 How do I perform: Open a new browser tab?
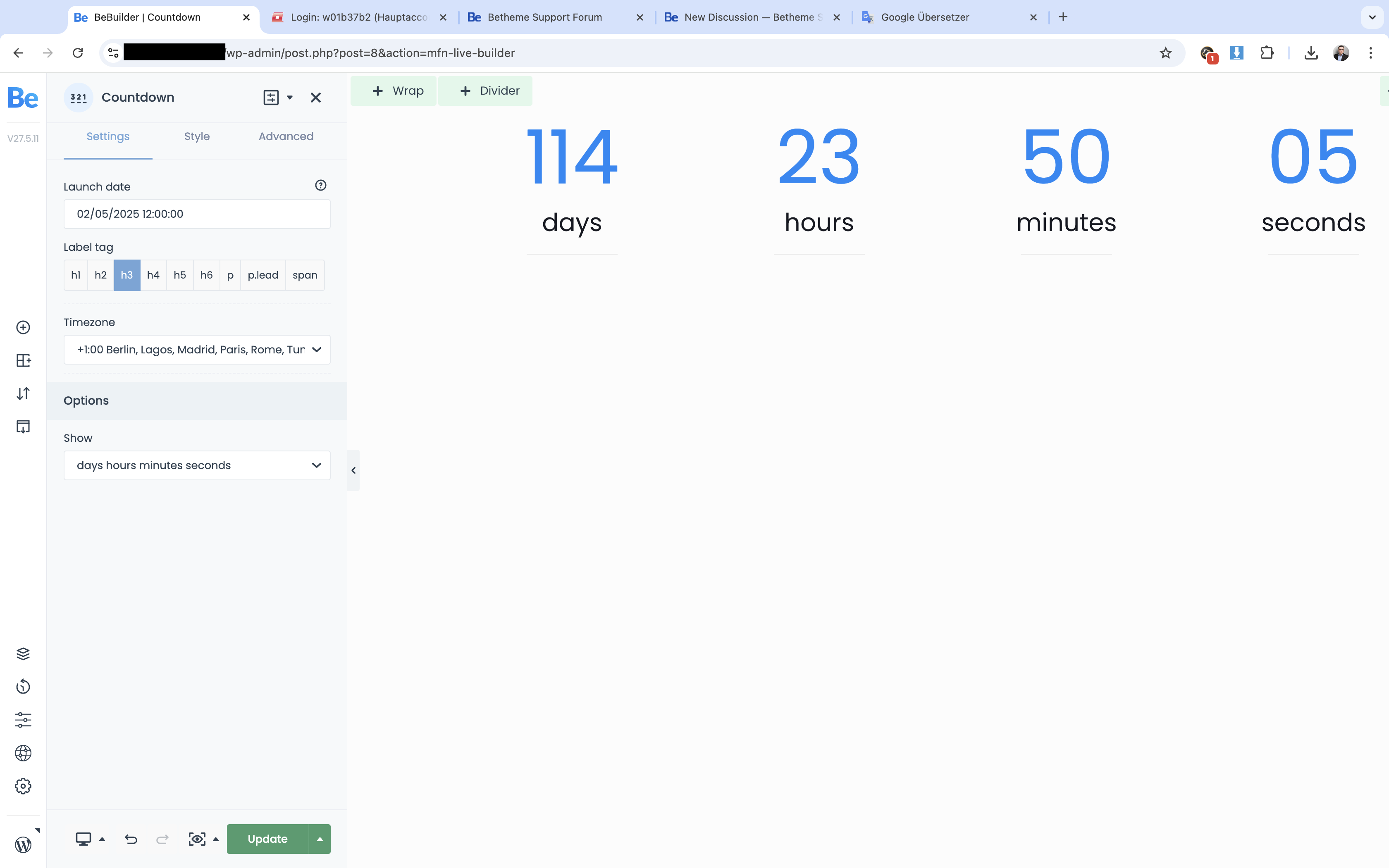click(x=1063, y=17)
